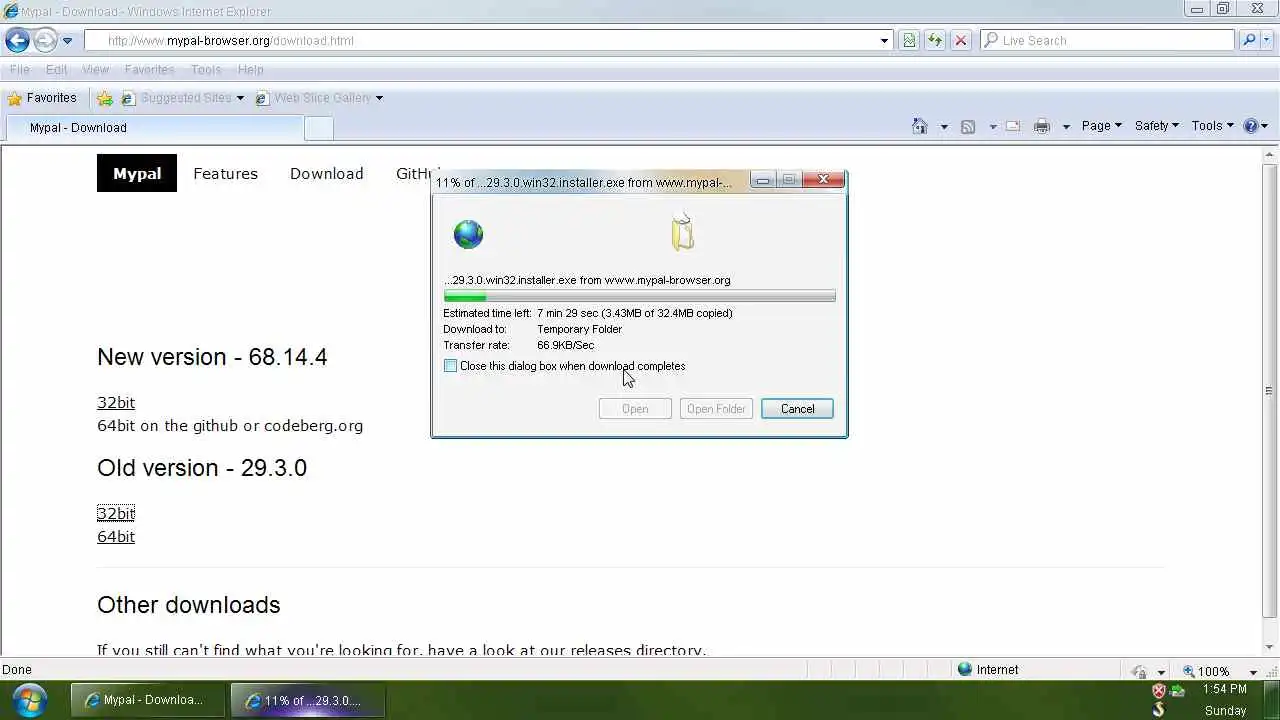Click the Compatibility View icon
The height and width of the screenshot is (720, 1280).
[909, 41]
